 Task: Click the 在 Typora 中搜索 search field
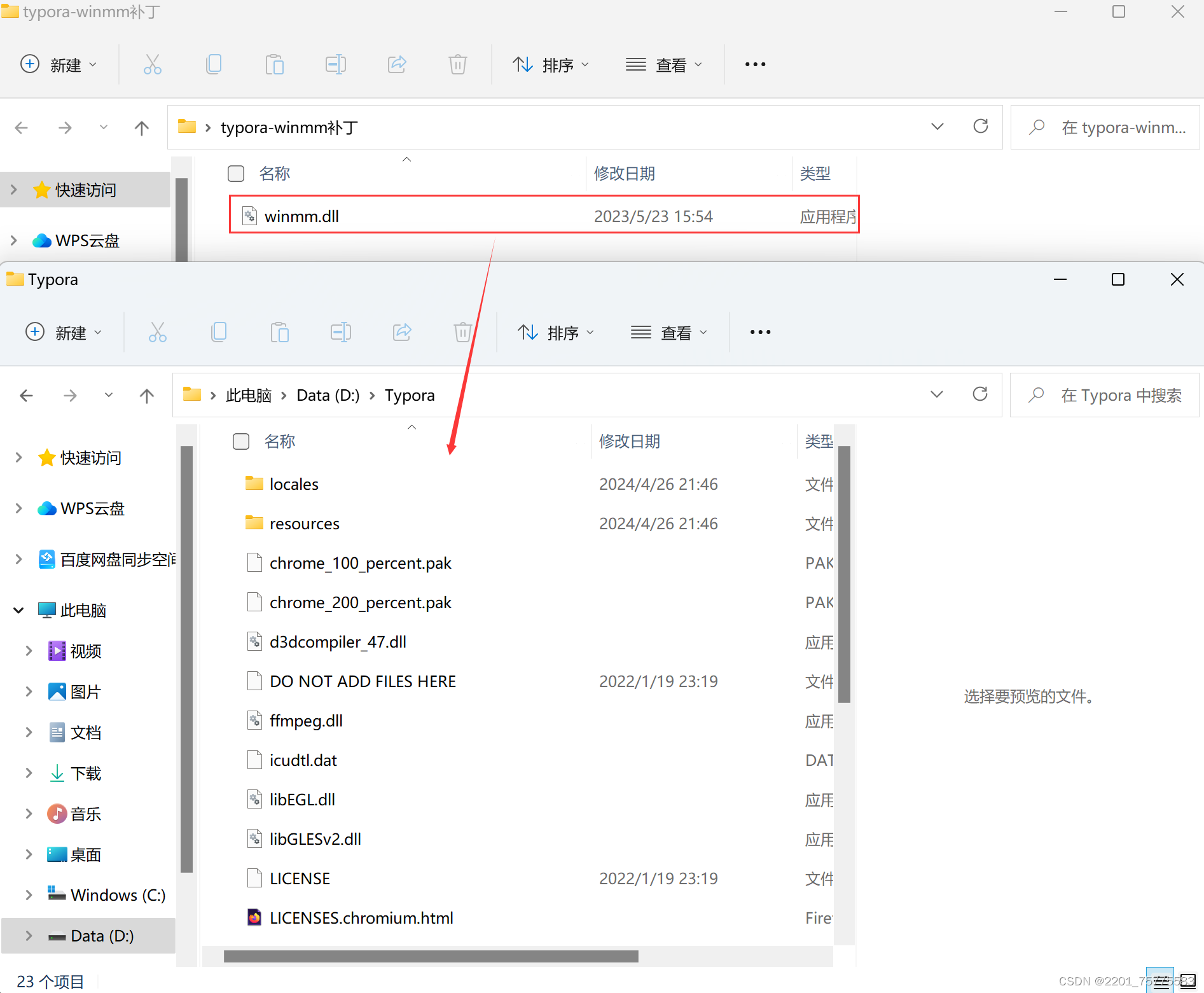tap(1105, 395)
